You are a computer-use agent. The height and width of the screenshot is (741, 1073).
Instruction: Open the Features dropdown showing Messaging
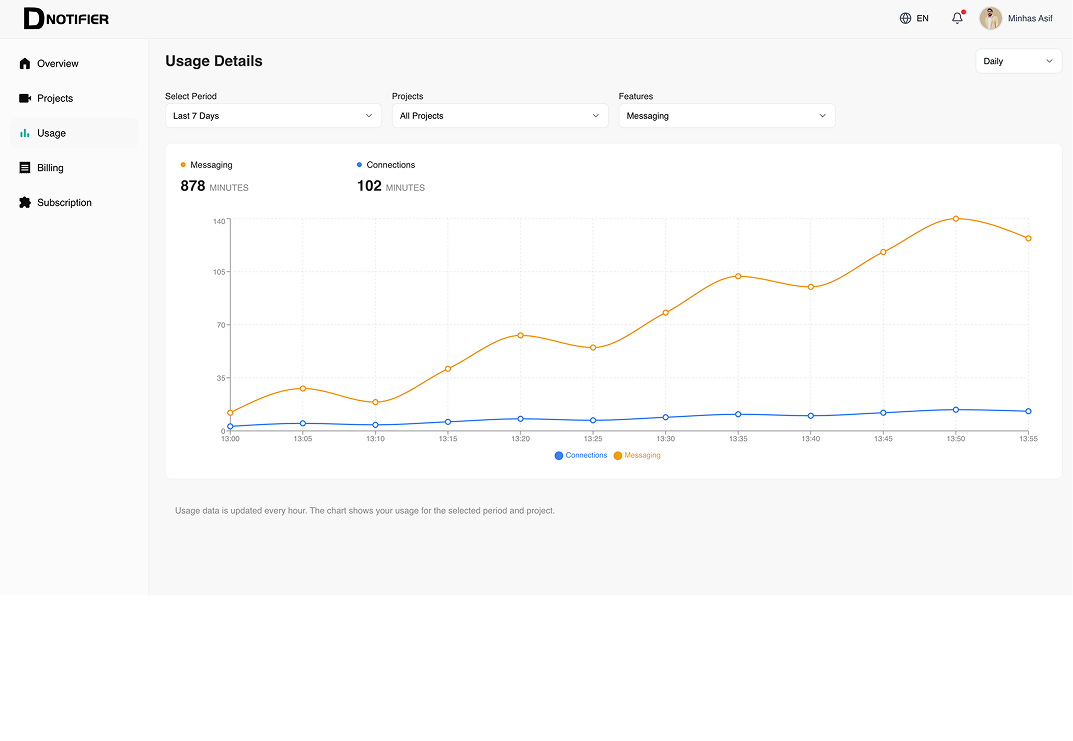click(726, 116)
